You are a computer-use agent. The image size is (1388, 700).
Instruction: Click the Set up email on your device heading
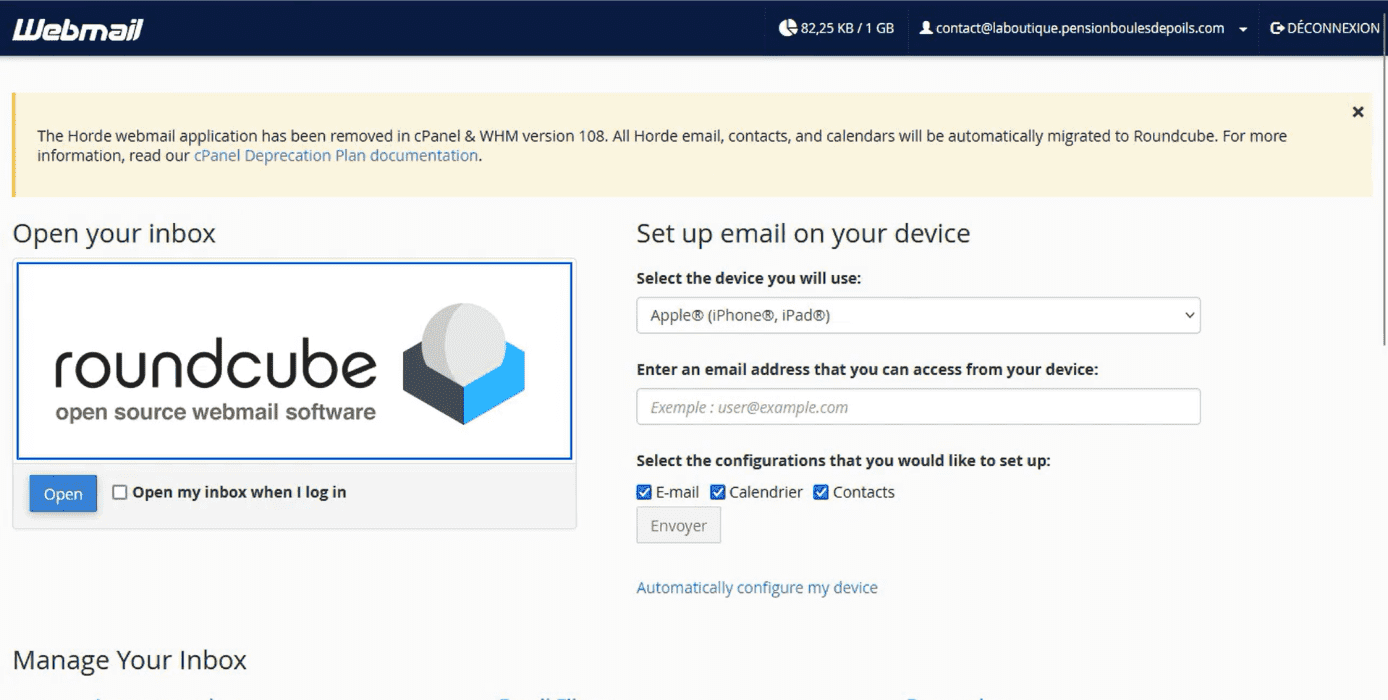pyautogui.click(x=803, y=234)
